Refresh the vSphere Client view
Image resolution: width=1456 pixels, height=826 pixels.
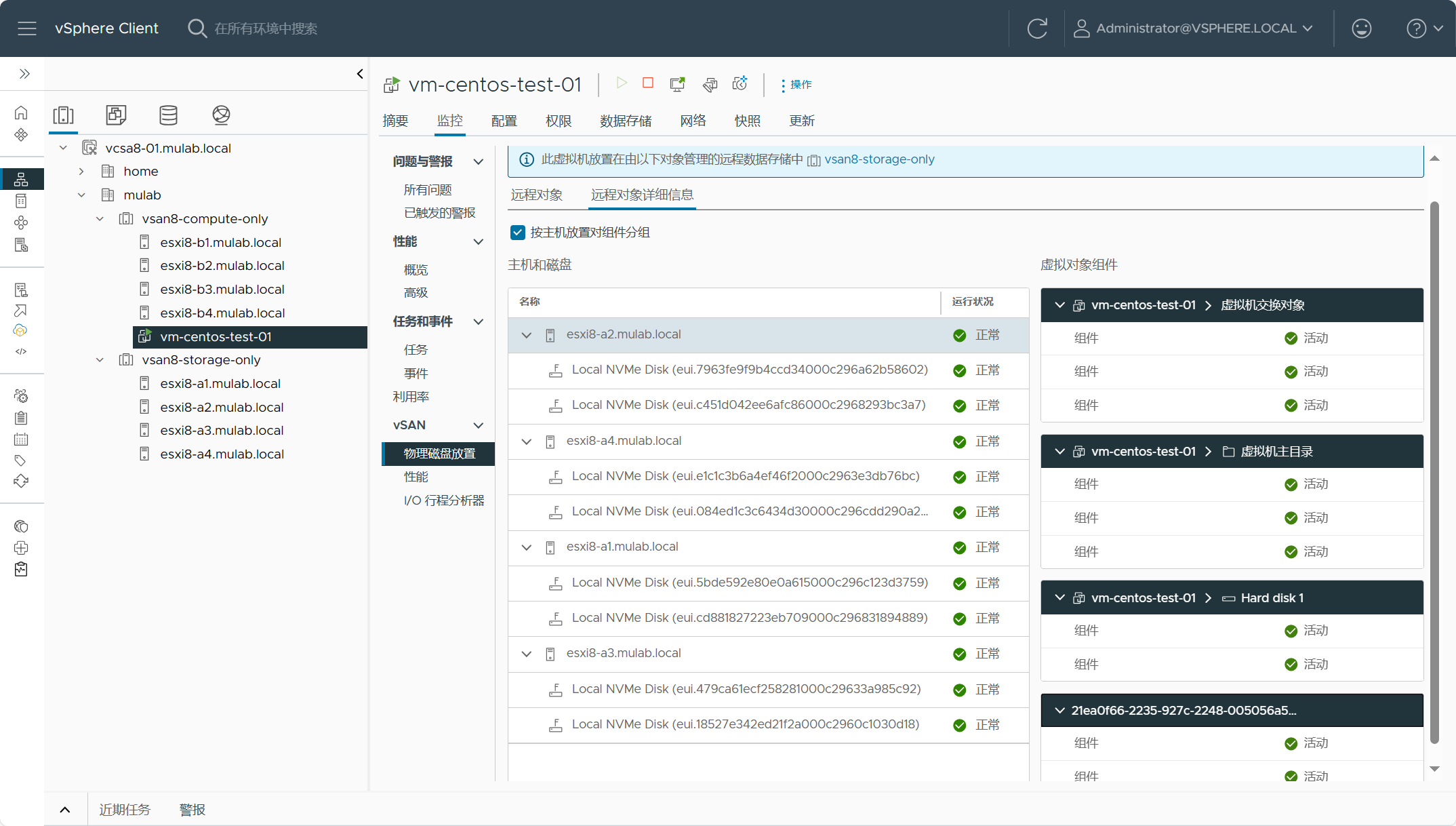tap(1037, 28)
